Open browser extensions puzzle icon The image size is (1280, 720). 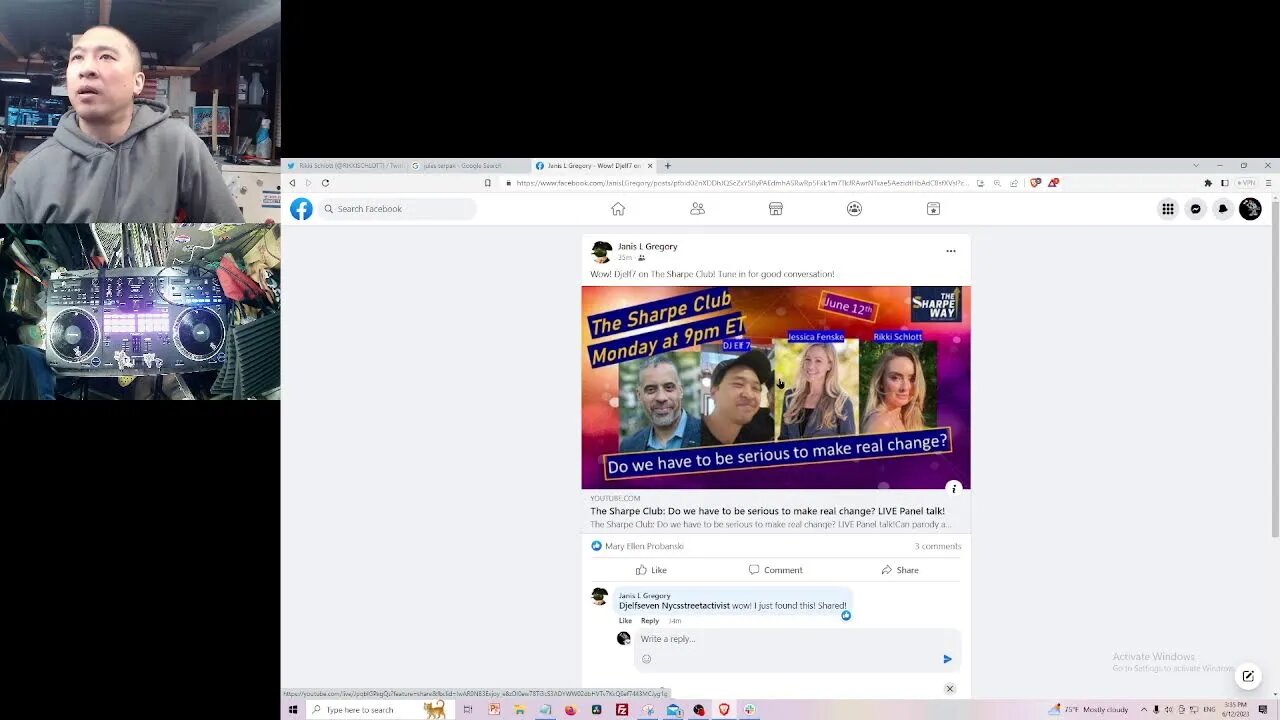pos(1208,183)
